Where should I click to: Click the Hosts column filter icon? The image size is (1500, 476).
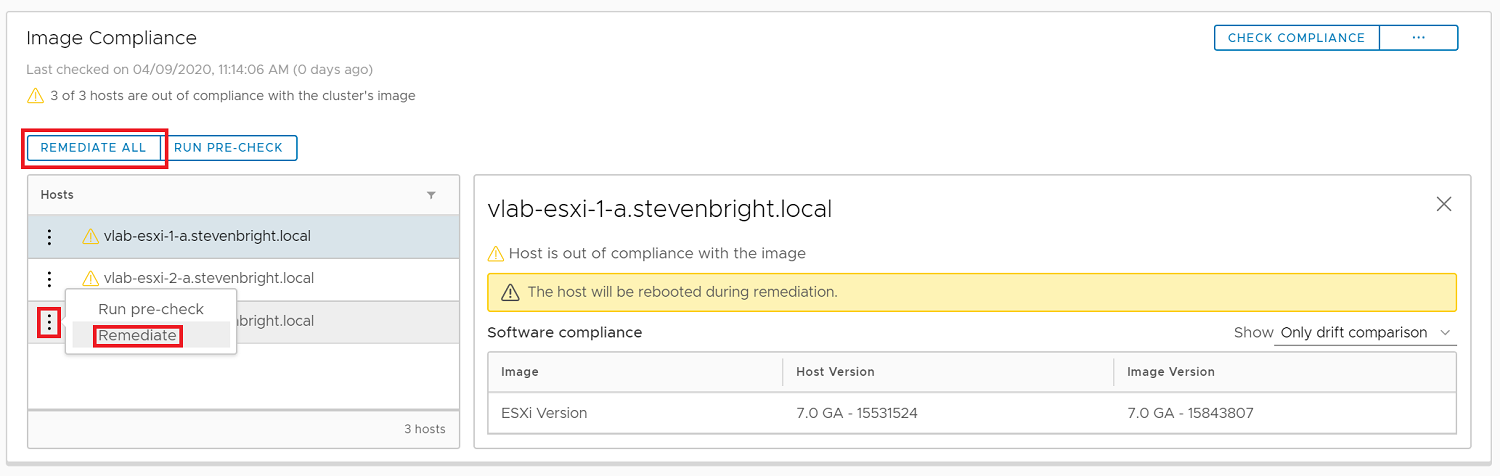coord(431,195)
